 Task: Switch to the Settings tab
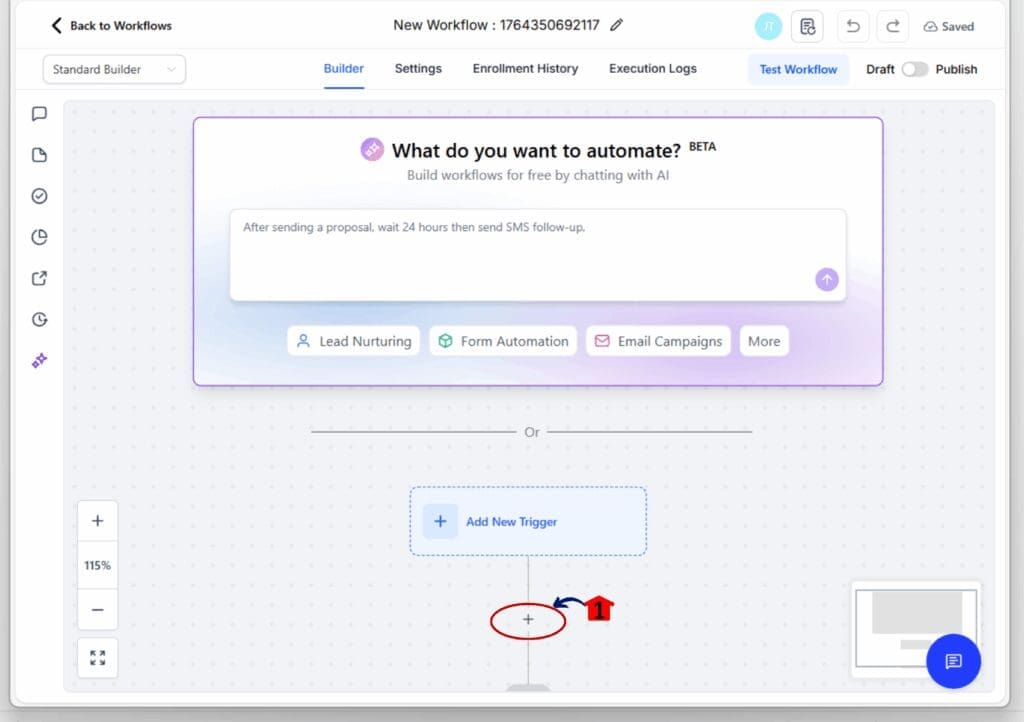tap(418, 69)
